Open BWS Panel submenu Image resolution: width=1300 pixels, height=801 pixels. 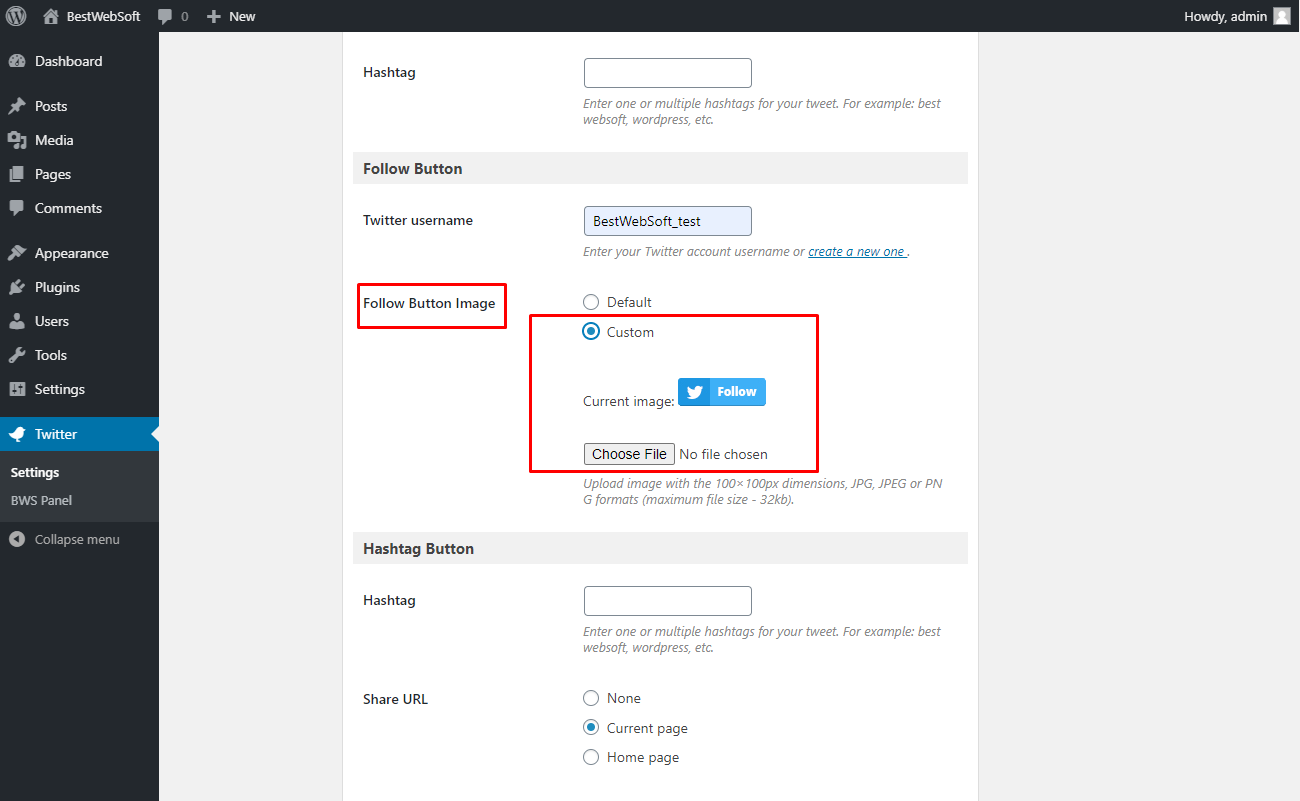click(x=41, y=500)
